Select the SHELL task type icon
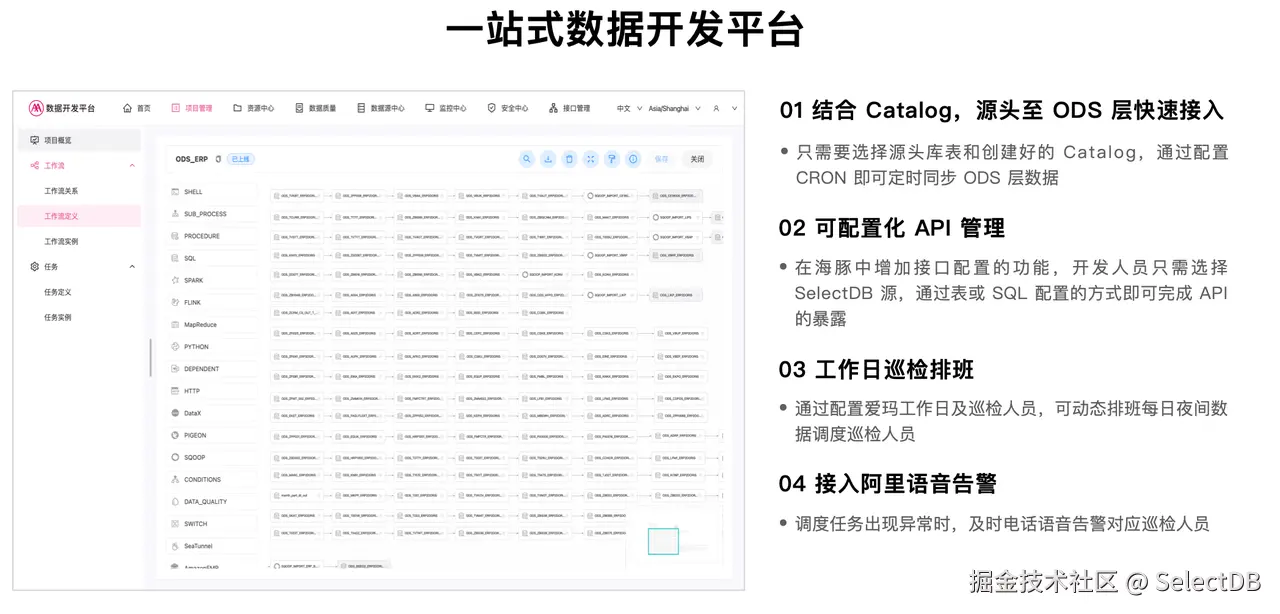1280x614 pixels. (x=176, y=191)
